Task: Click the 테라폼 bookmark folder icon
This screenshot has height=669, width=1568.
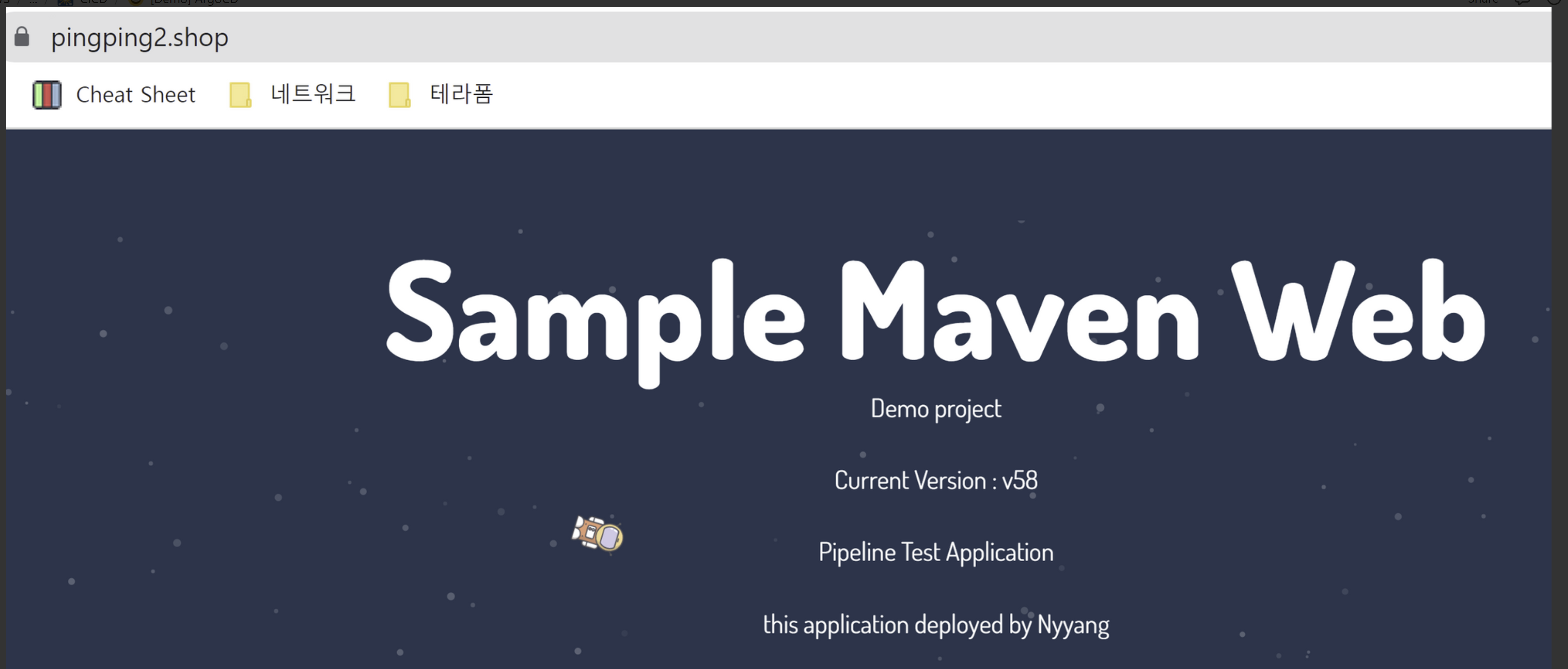Action: (x=400, y=95)
